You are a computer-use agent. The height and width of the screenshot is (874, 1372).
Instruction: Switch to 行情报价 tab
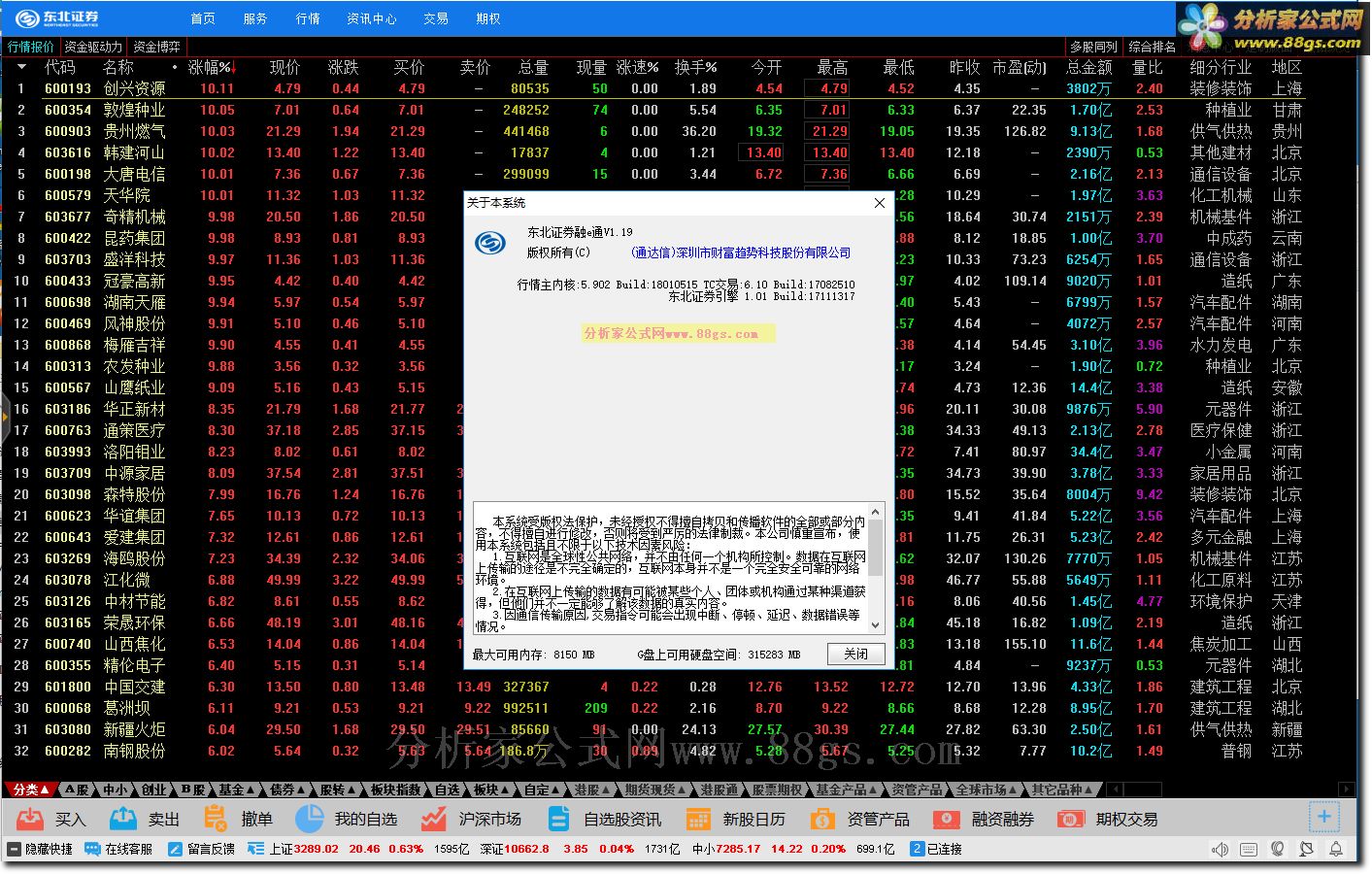pos(31,47)
